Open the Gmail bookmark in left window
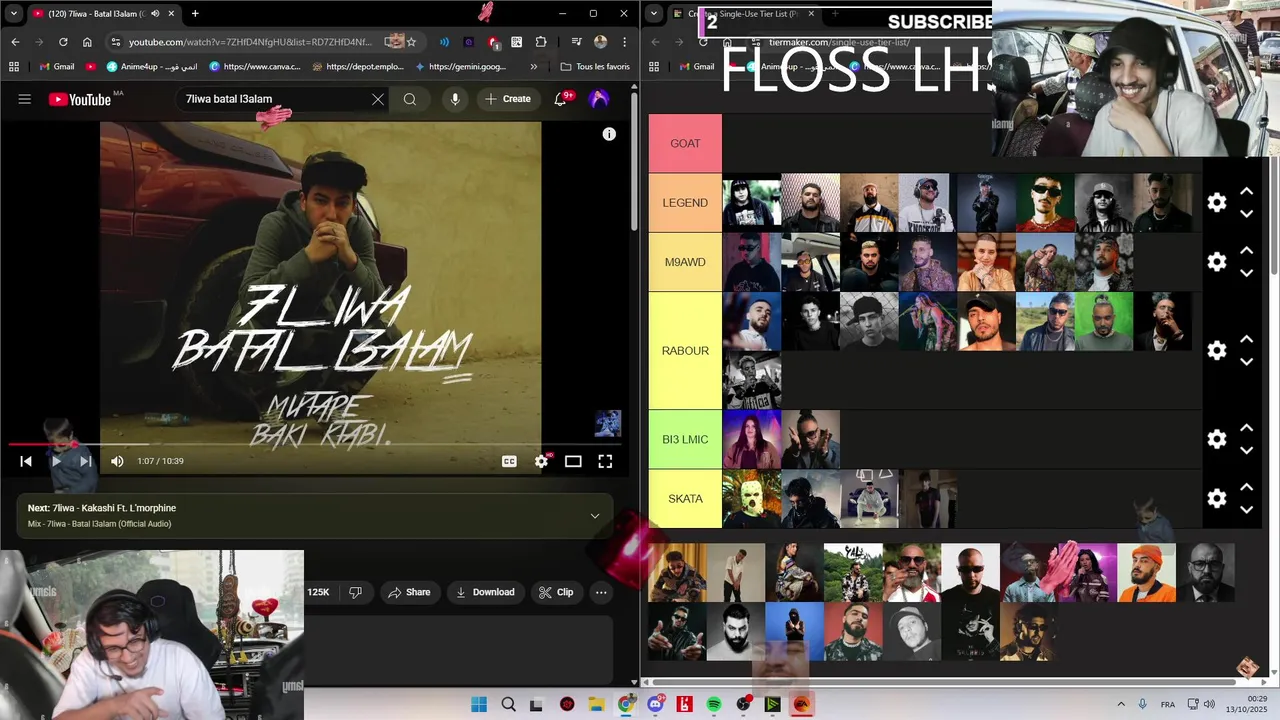The width and height of the screenshot is (1280, 720). click(x=55, y=67)
